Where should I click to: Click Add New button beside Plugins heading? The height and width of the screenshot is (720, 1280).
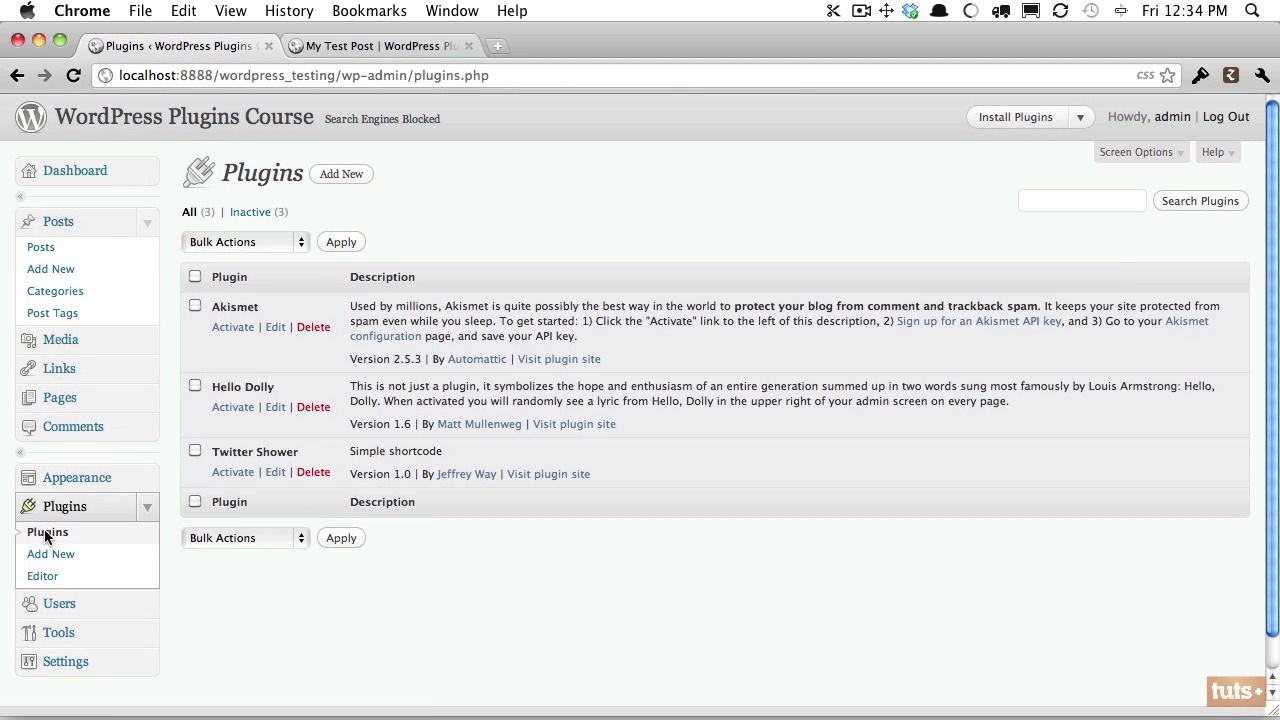[x=342, y=174]
